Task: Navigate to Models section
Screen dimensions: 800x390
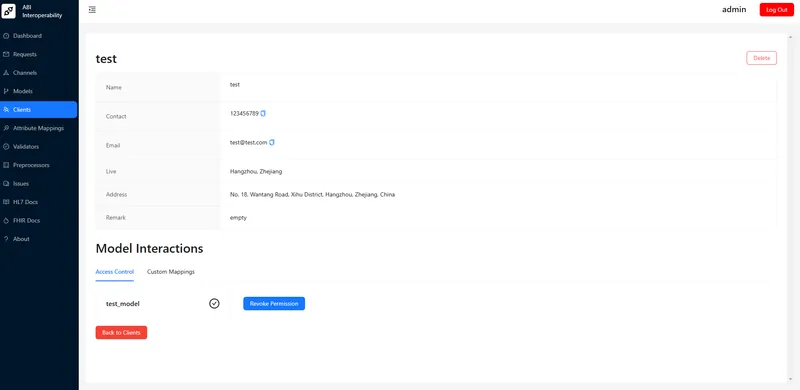Action: tap(39, 91)
